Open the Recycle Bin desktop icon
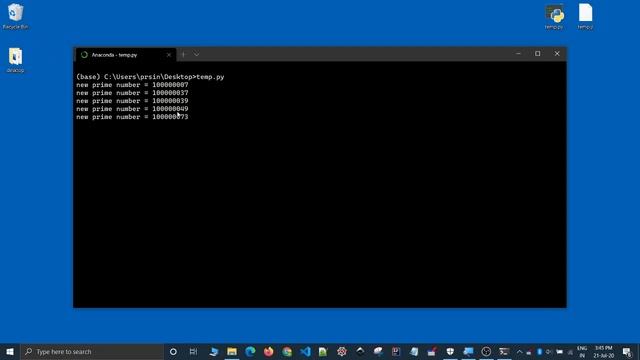 pyautogui.click(x=16, y=16)
